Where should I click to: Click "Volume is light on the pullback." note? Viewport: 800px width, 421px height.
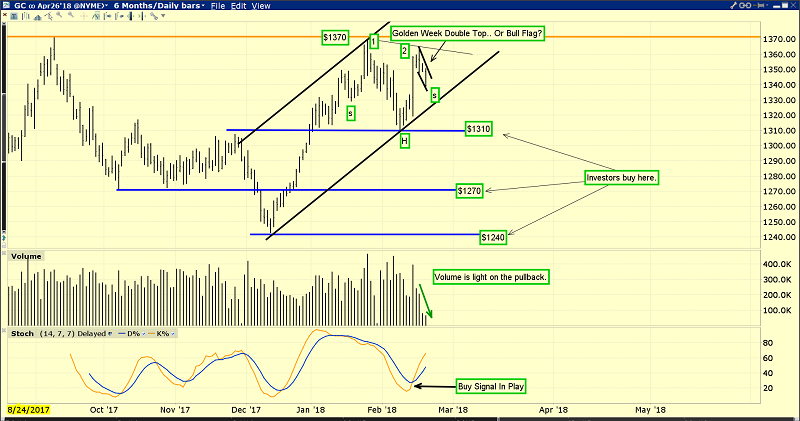pos(491,277)
